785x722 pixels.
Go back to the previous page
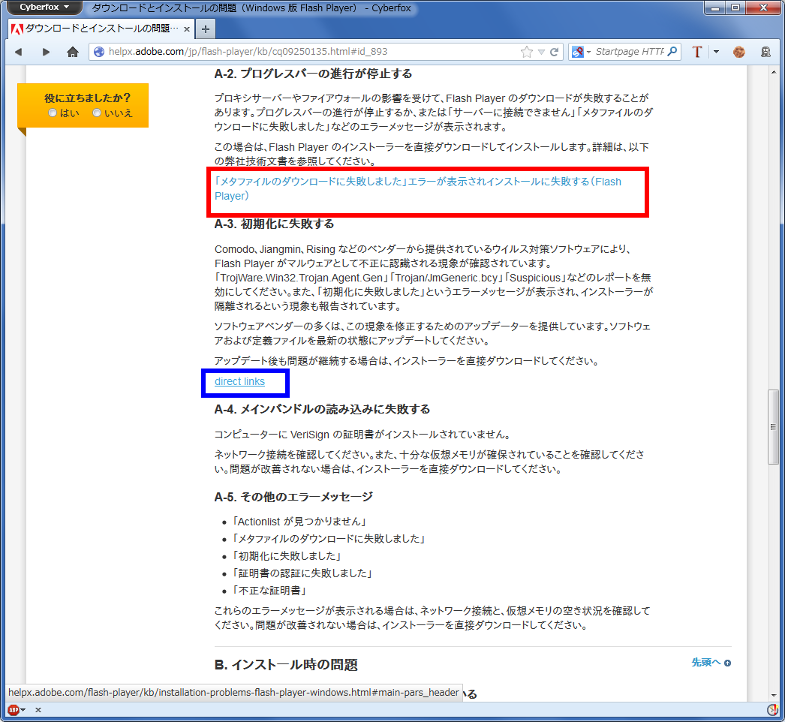coord(19,52)
